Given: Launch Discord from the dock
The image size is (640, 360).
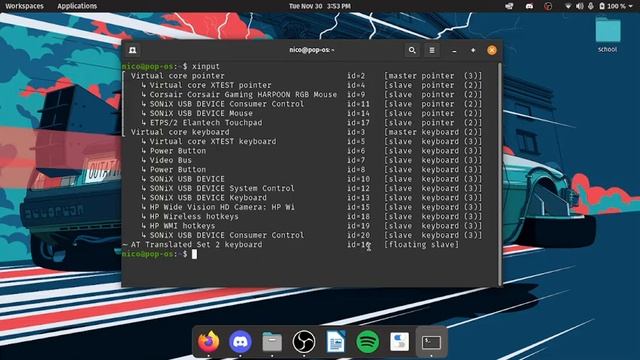Looking at the screenshot, I should [x=240, y=342].
